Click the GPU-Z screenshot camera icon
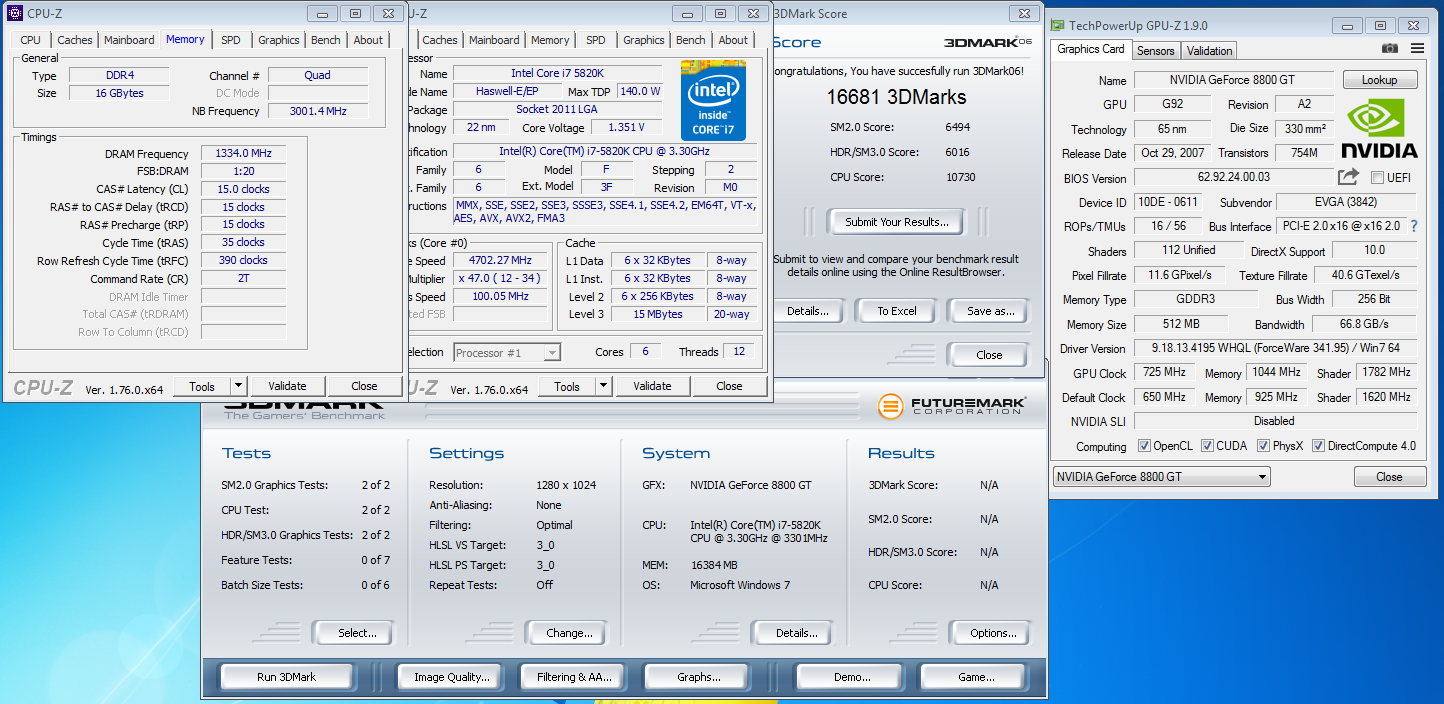The width and height of the screenshot is (1444, 704). tap(1389, 48)
